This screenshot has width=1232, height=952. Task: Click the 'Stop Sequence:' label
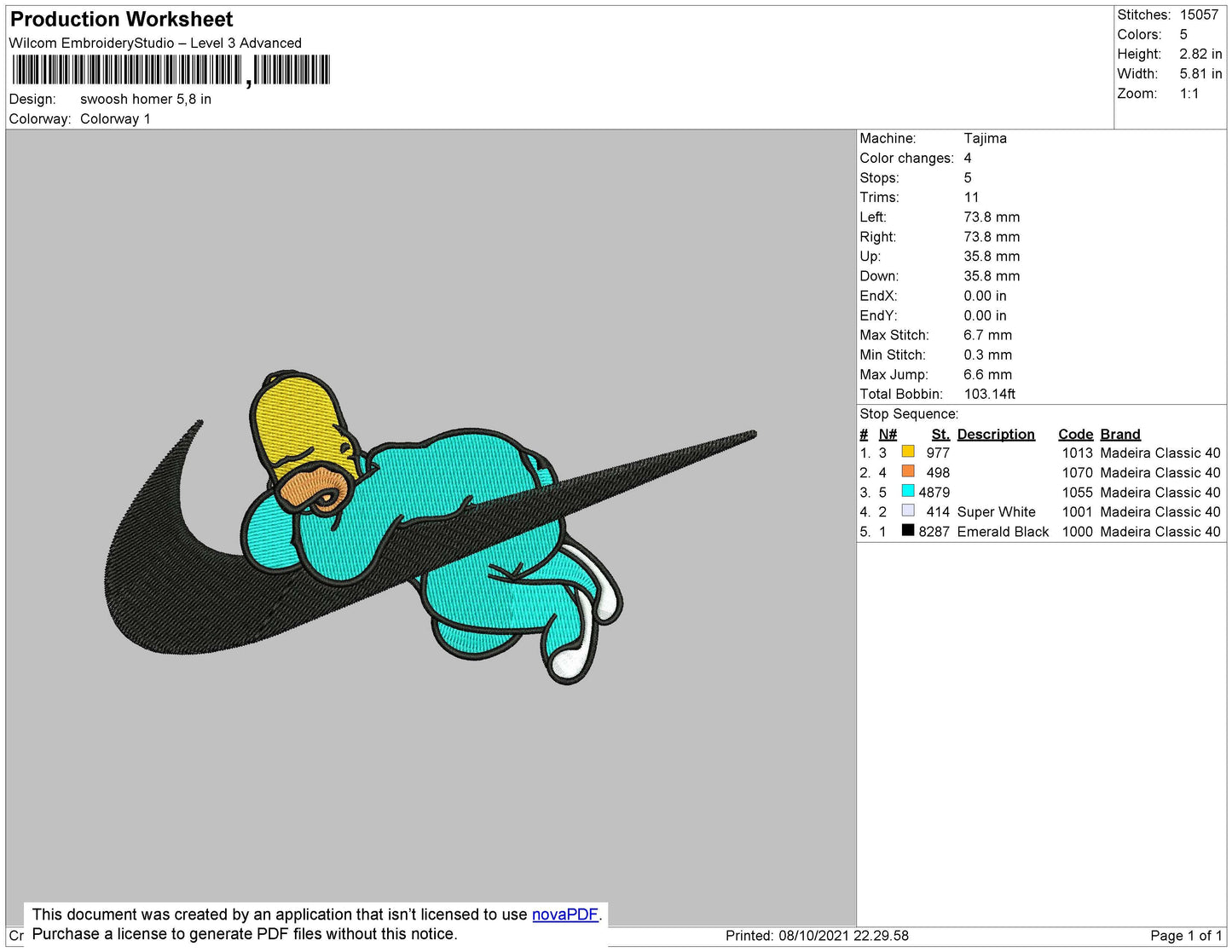click(x=909, y=414)
